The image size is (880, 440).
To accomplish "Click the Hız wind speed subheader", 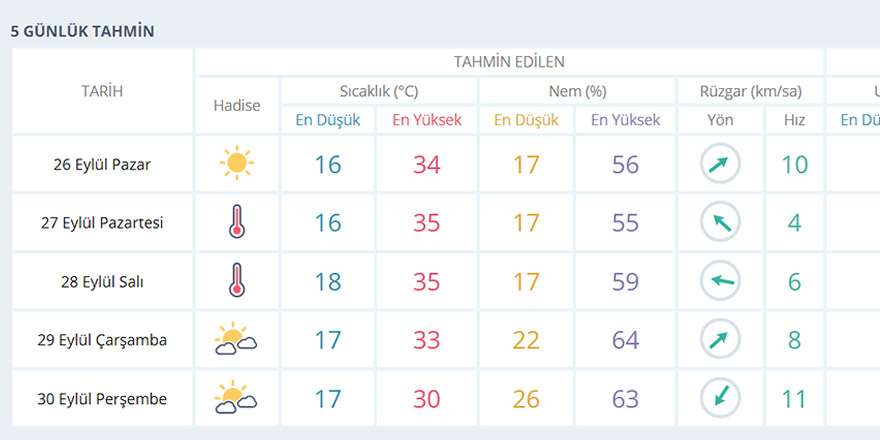I will 794,120.
